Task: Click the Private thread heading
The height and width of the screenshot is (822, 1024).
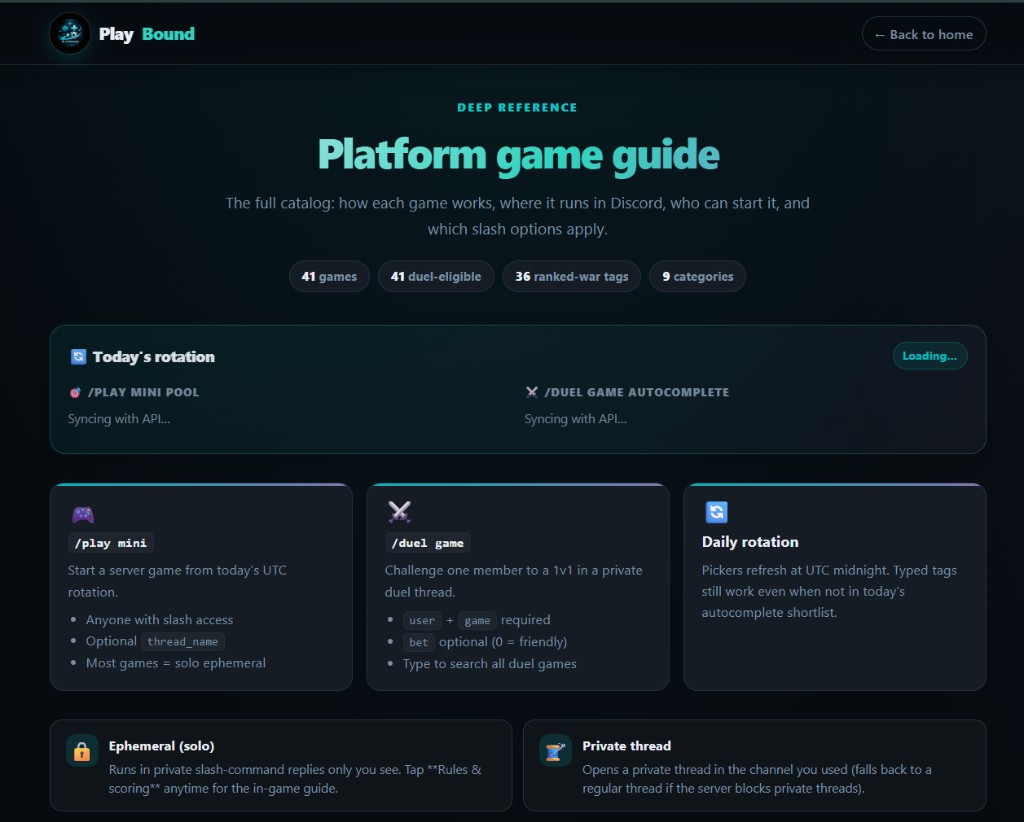Action: tap(626, 746)
